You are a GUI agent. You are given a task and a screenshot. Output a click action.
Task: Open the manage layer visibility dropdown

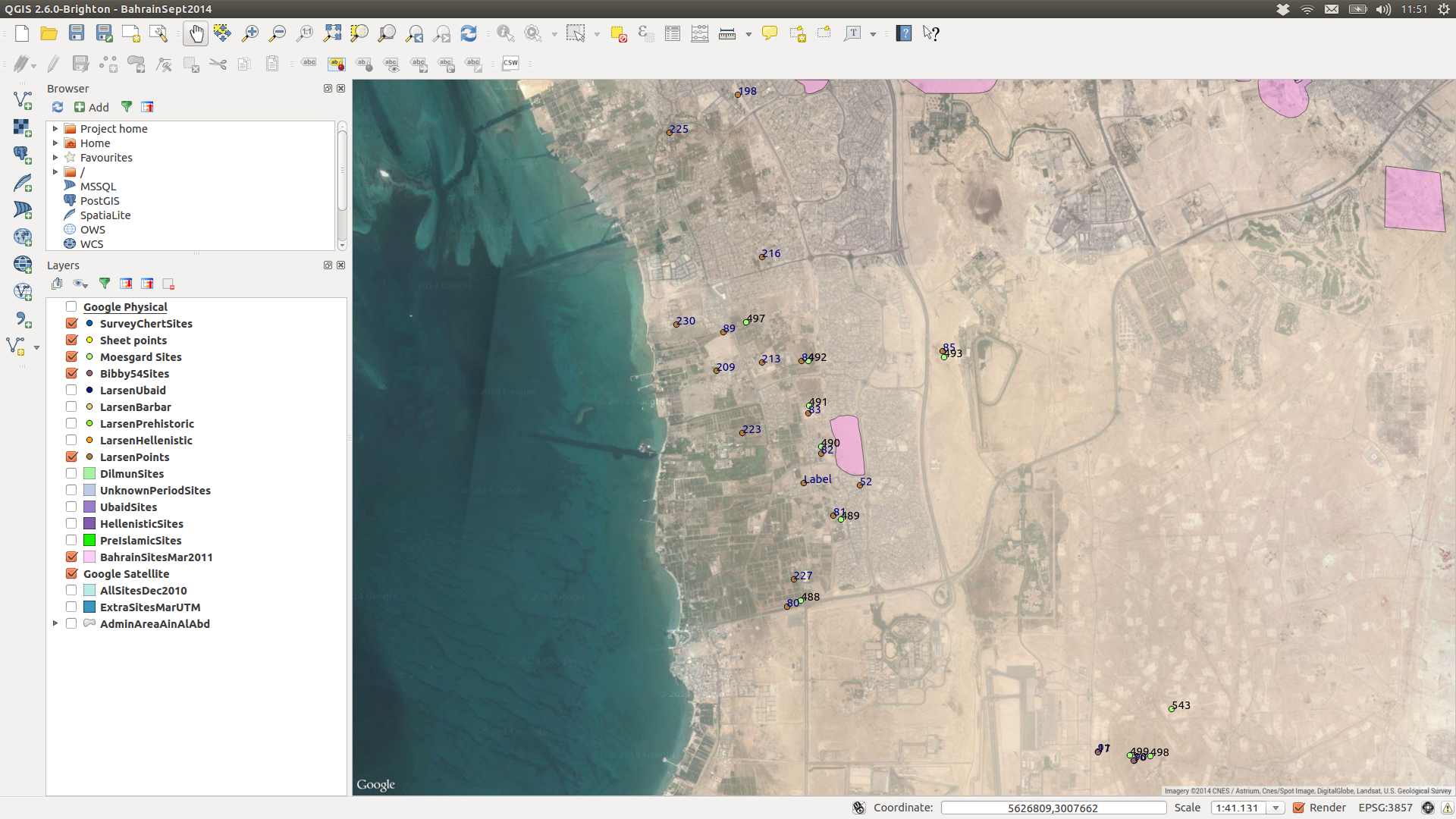[80, 284]
